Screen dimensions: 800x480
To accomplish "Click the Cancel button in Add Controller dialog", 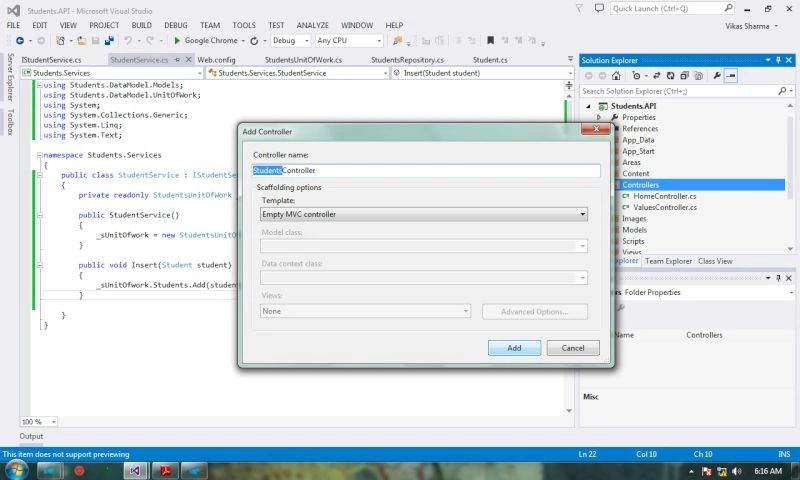I will tap(573, 348).
